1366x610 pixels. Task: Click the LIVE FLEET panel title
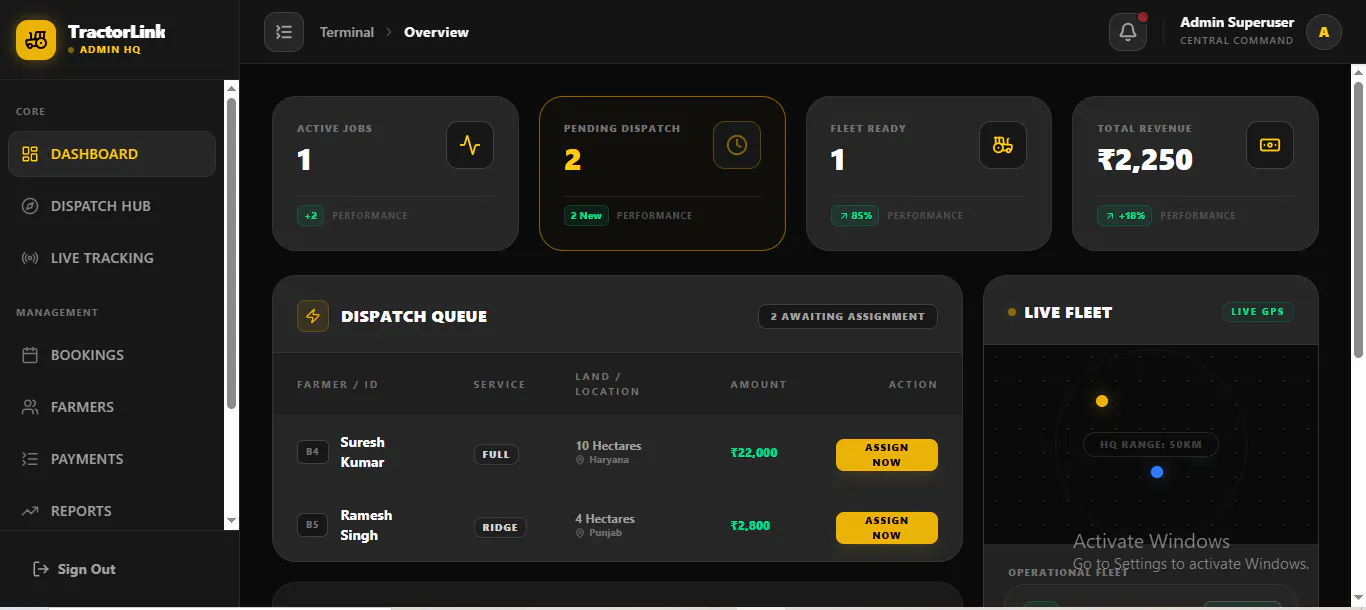tap(1068, 312)
